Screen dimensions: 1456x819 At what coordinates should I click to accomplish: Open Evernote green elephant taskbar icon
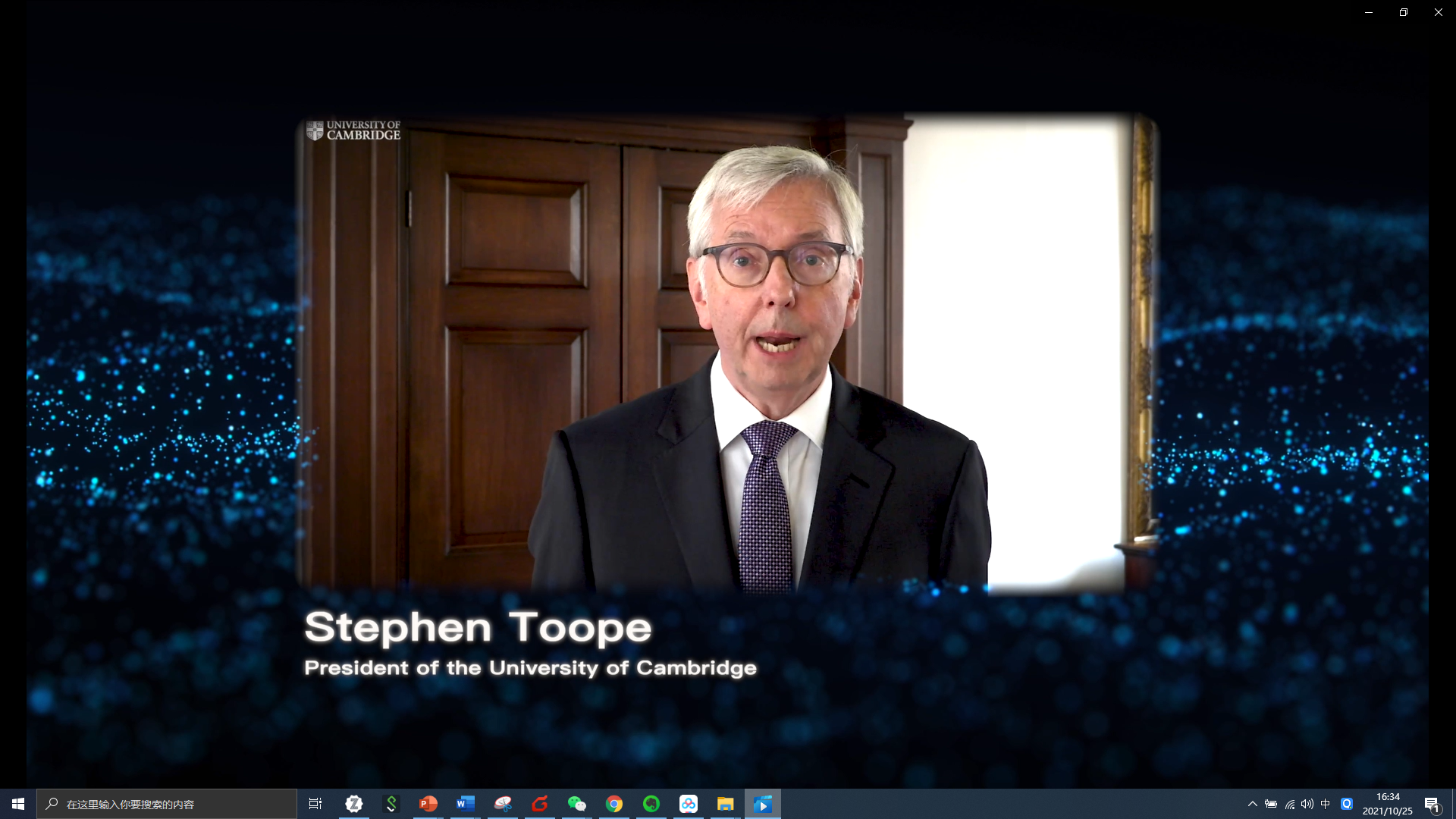pyautogui.click(x=651, y=804)
